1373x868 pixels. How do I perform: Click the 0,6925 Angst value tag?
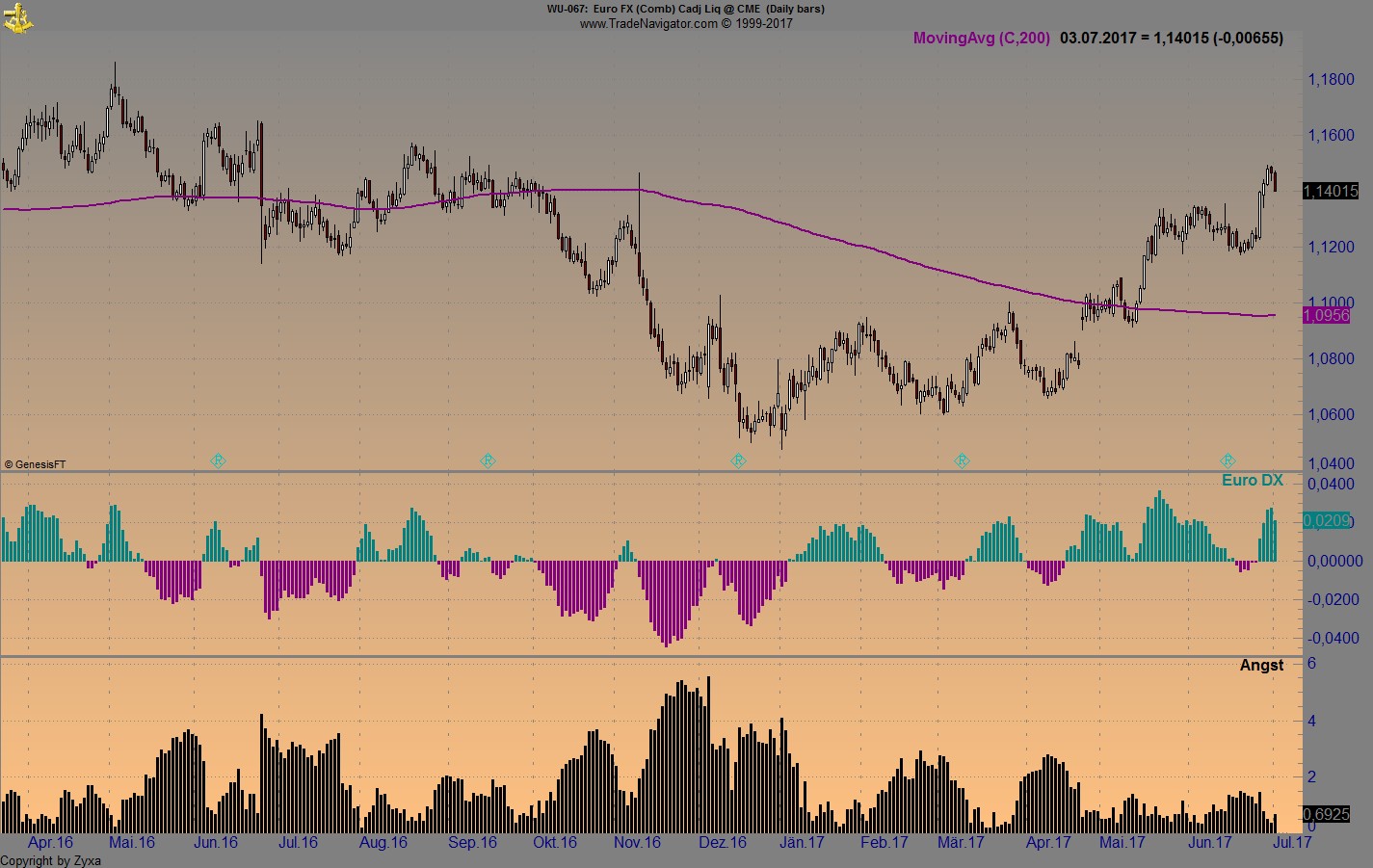(1326, 814)
